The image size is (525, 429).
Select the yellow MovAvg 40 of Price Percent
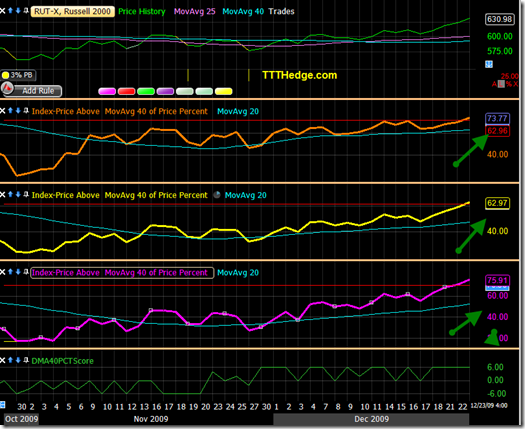tap(156, 195)
